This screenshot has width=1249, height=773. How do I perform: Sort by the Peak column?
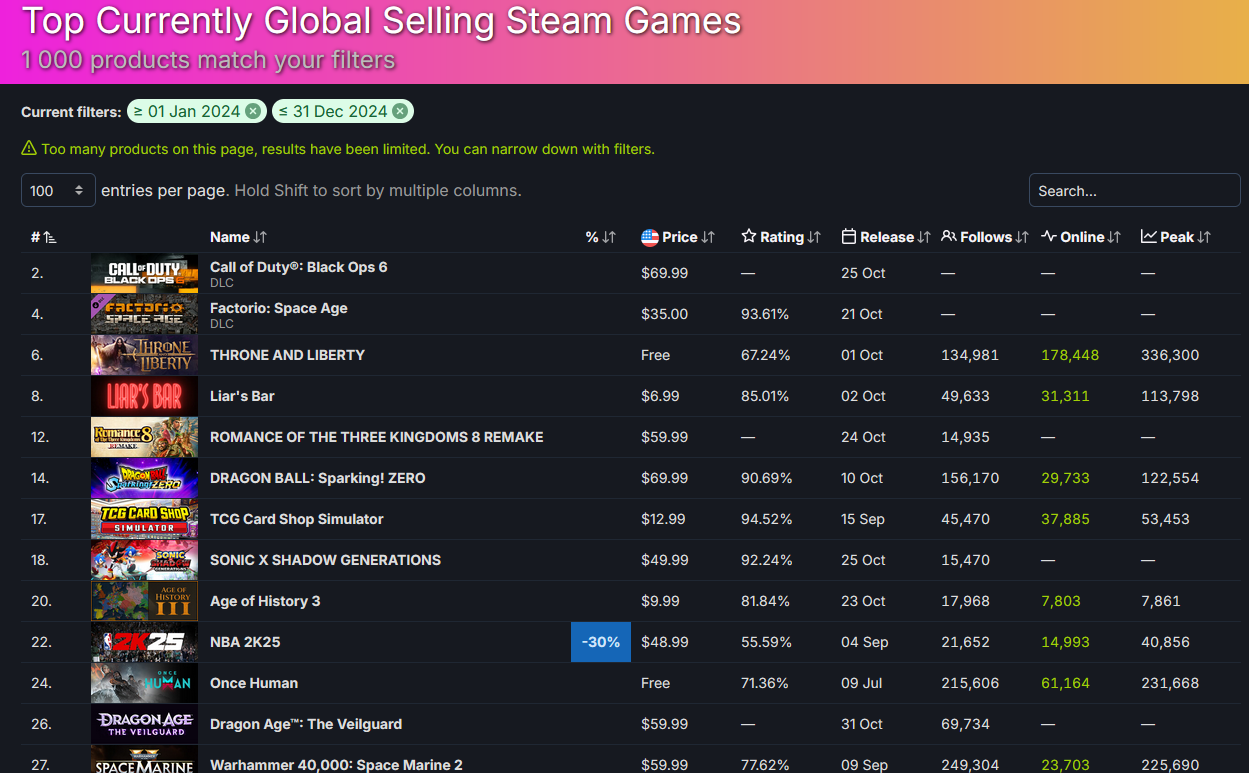1176,237
